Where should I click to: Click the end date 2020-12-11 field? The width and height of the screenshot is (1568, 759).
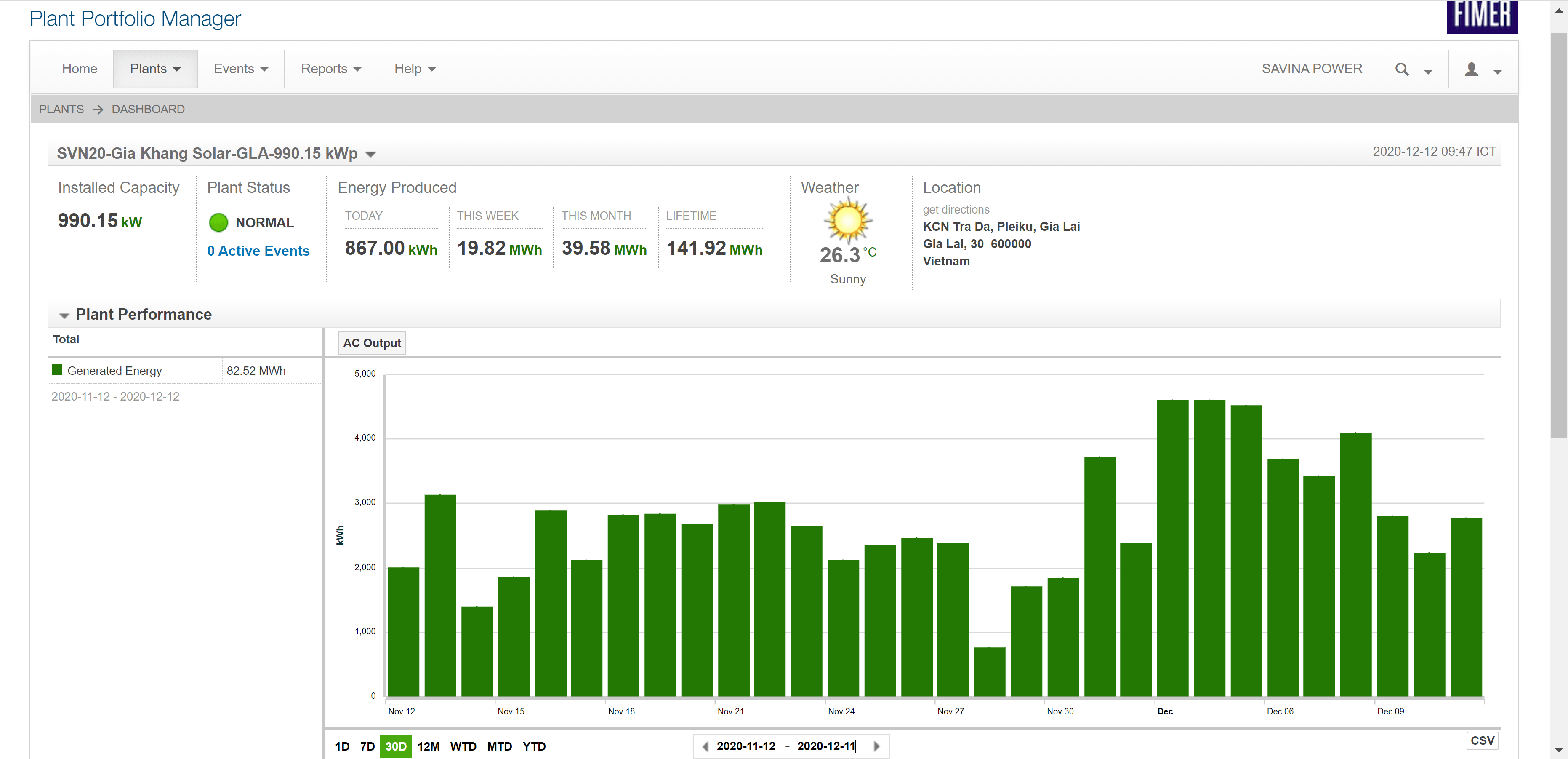(826, 746)
